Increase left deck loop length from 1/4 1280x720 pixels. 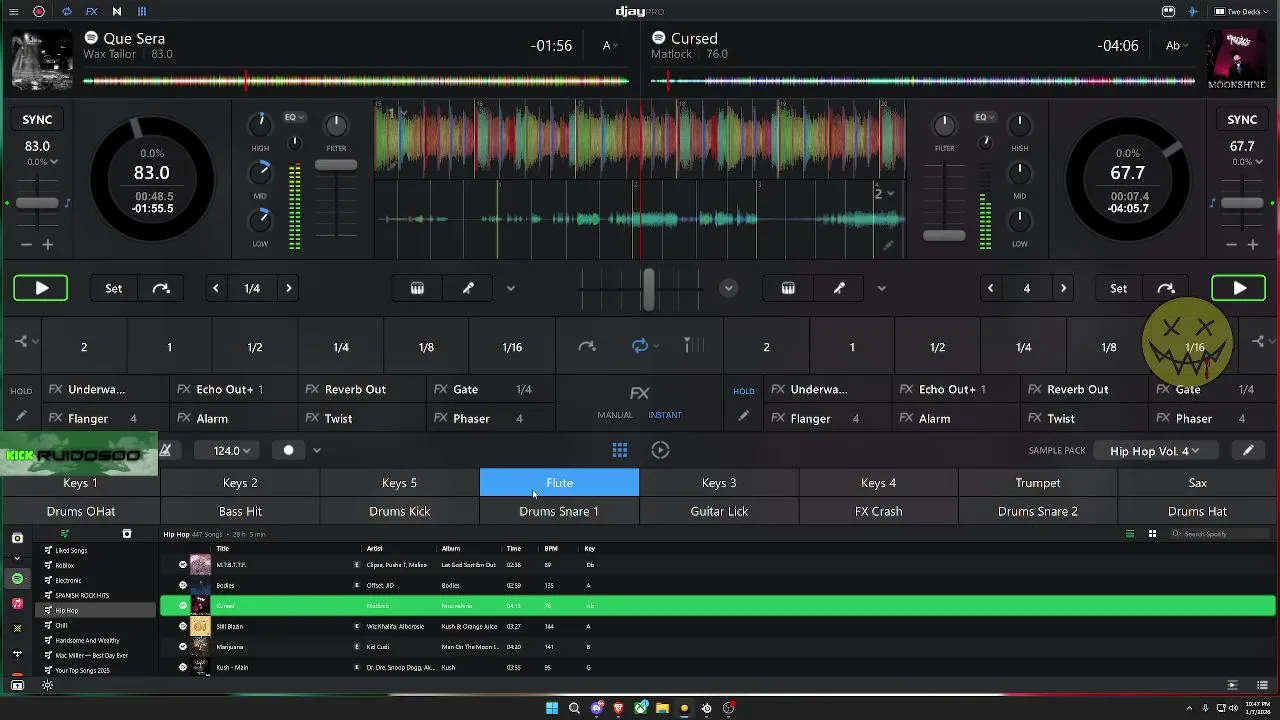click(289, 288)
